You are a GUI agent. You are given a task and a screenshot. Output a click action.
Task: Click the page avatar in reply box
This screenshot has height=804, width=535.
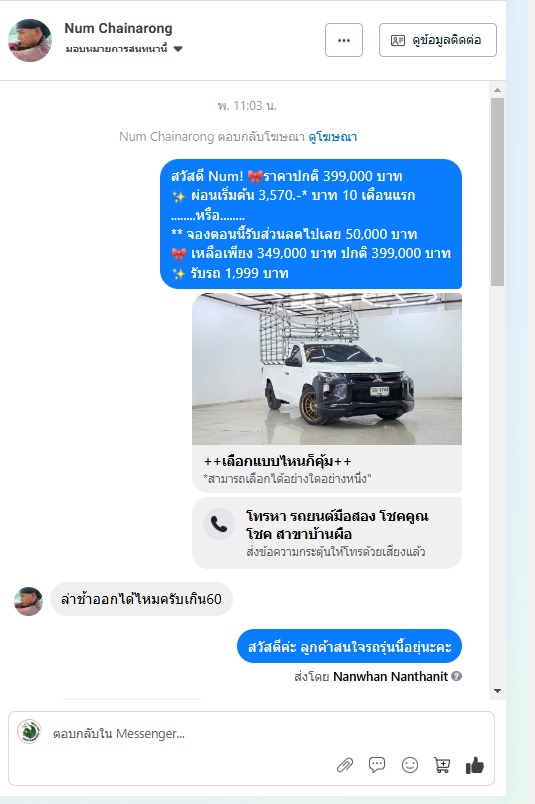(x=29, y=732)
